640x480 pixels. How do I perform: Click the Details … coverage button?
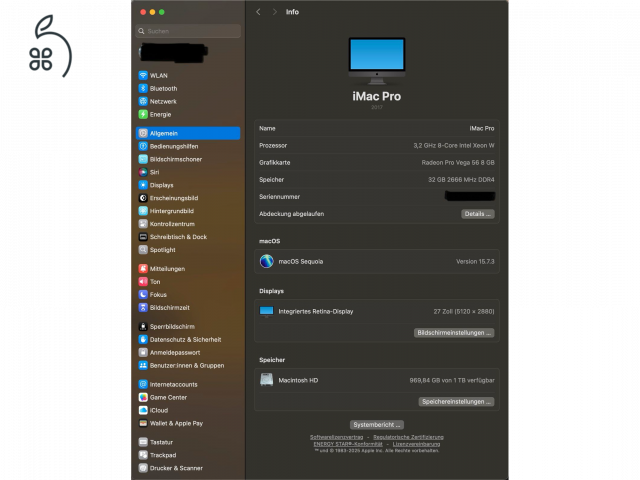[478, 214]
